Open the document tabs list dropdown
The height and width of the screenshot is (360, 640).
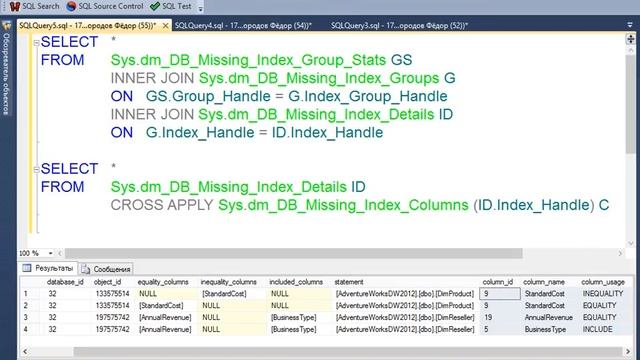[630, 25]
